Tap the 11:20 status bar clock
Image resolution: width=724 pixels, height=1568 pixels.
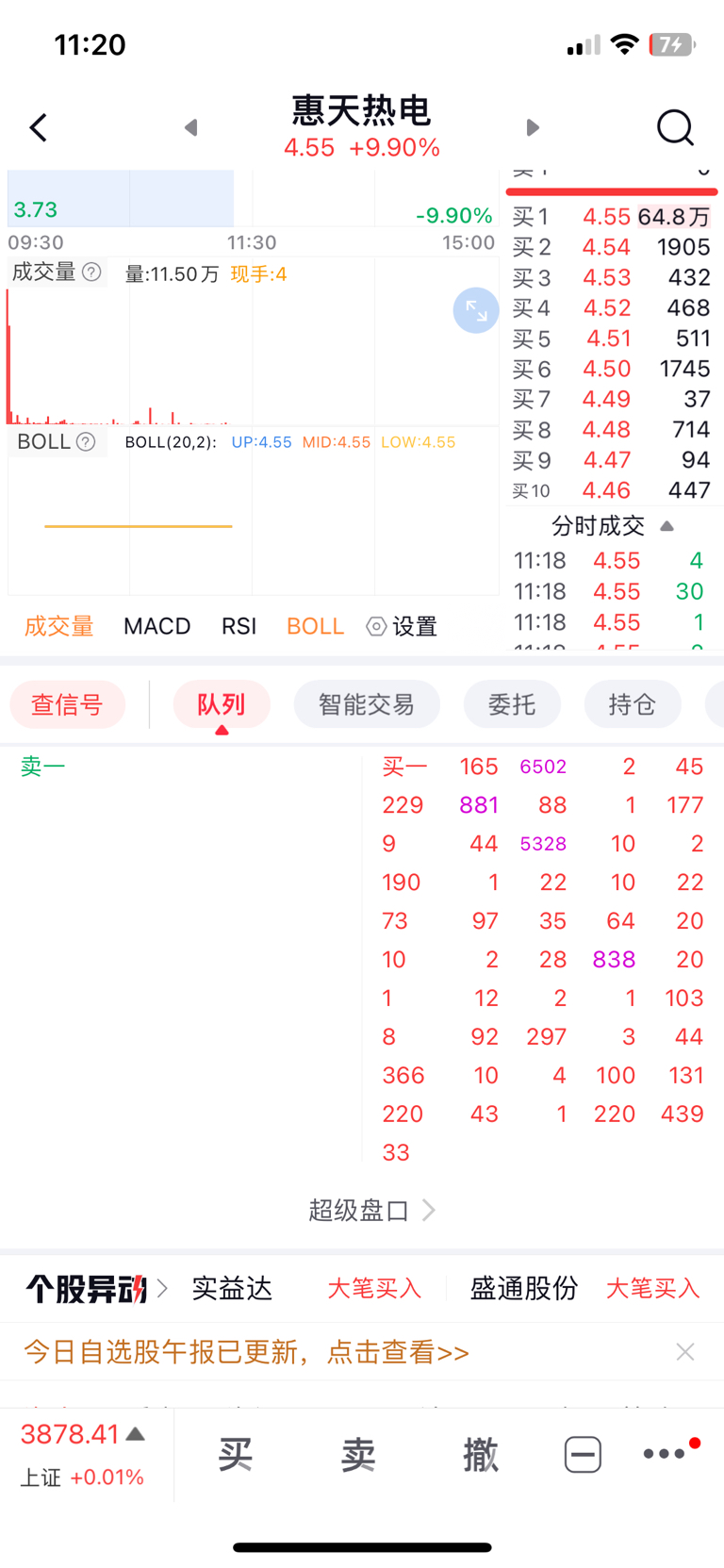[x=90, y=44]
